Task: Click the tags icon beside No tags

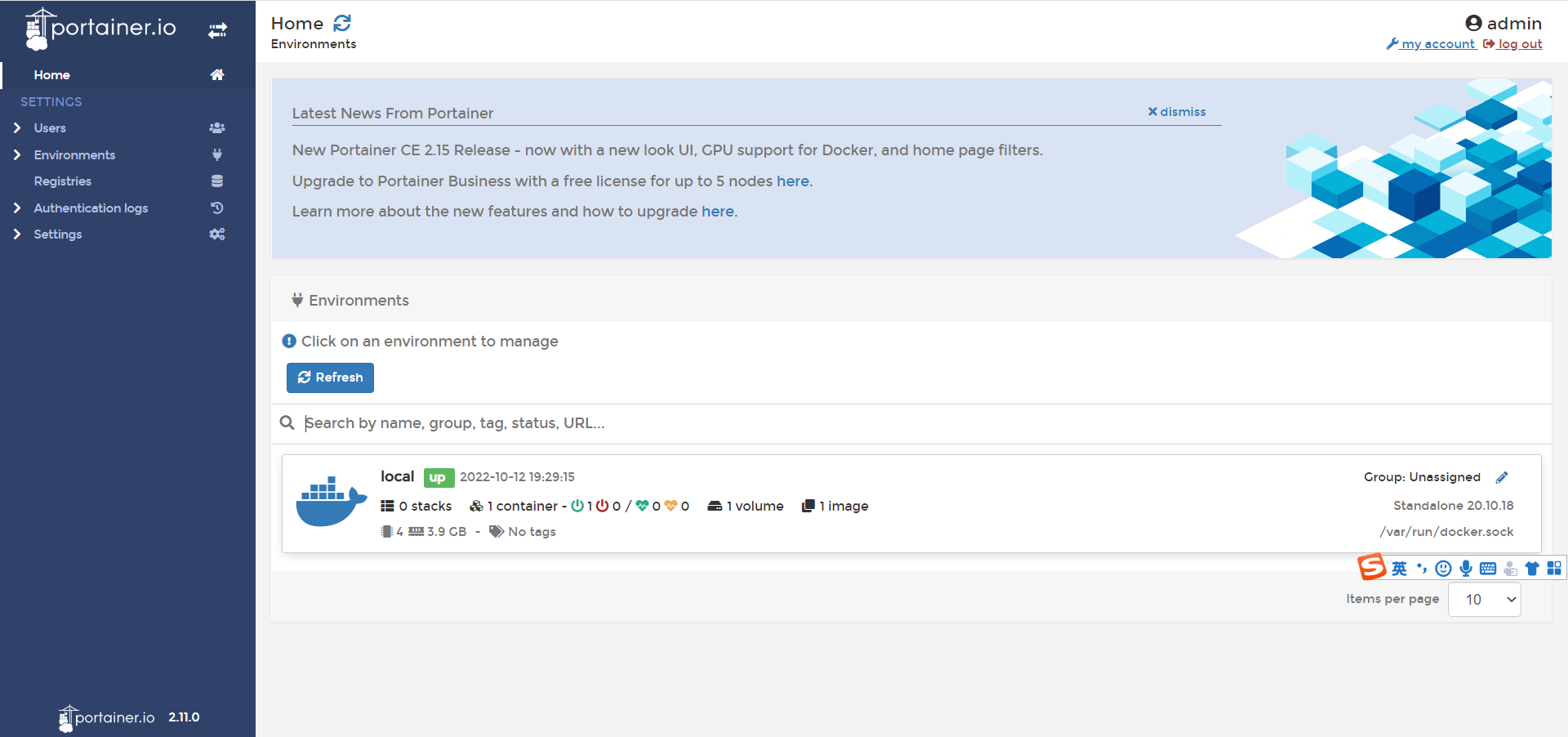Action: pos(497,532)
